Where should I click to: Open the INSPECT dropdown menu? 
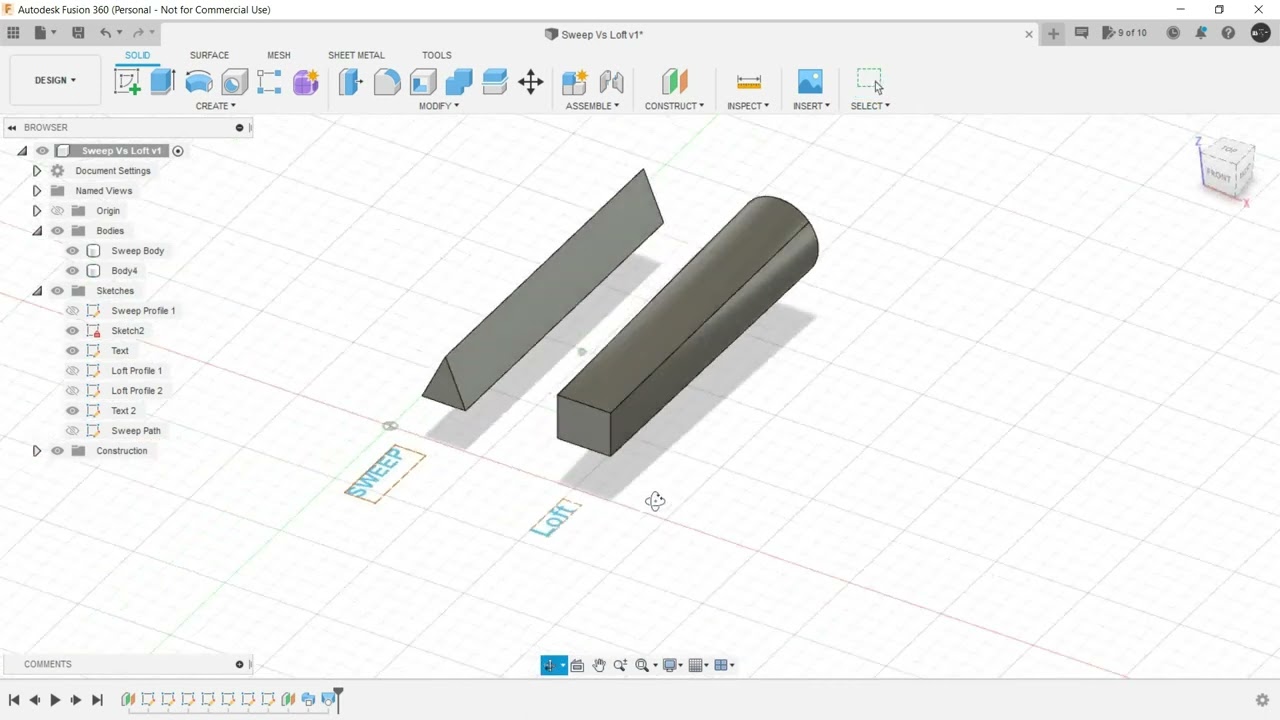748,106
